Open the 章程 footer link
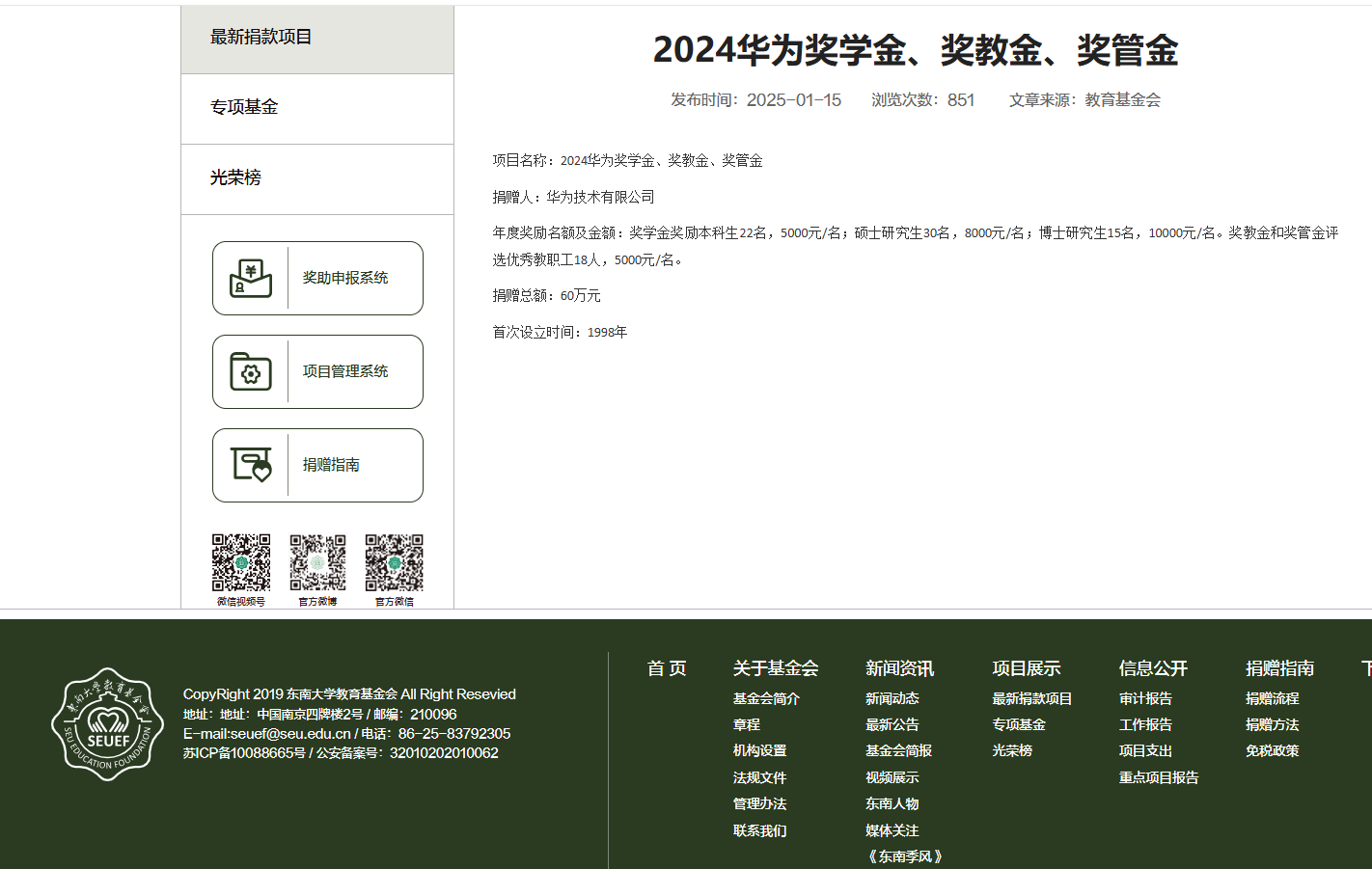This screenshot has width=1372, height=869. [x=747, y=724]
